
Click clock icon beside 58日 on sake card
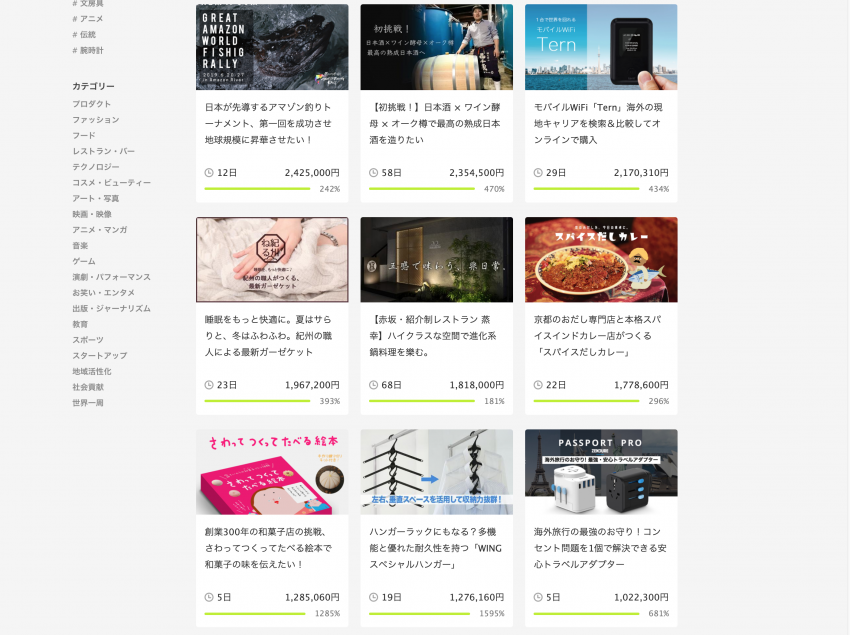pos(374,173)
